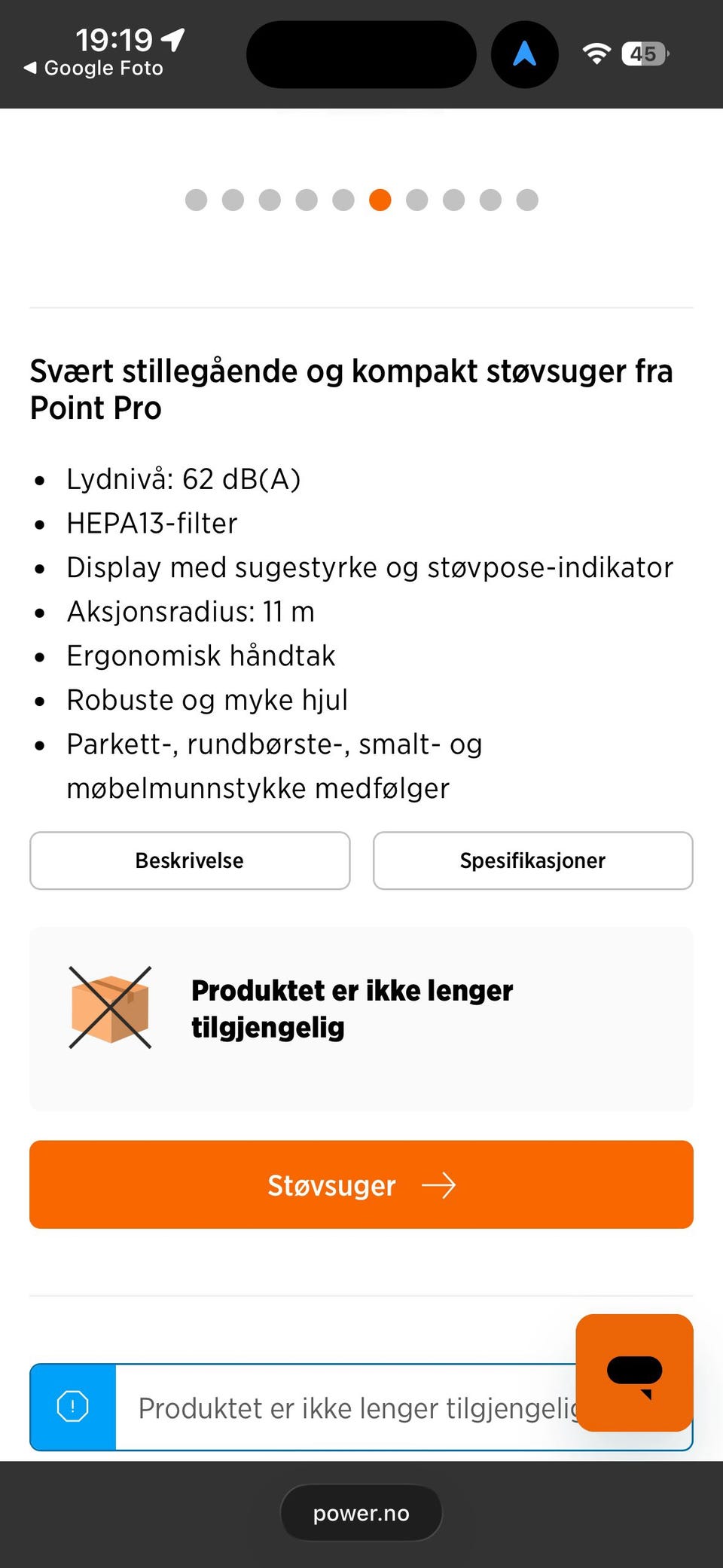This screenshot has width=723, height=1568.
Task: Tap the blue alert info icon
Action: click(73, 1406)
